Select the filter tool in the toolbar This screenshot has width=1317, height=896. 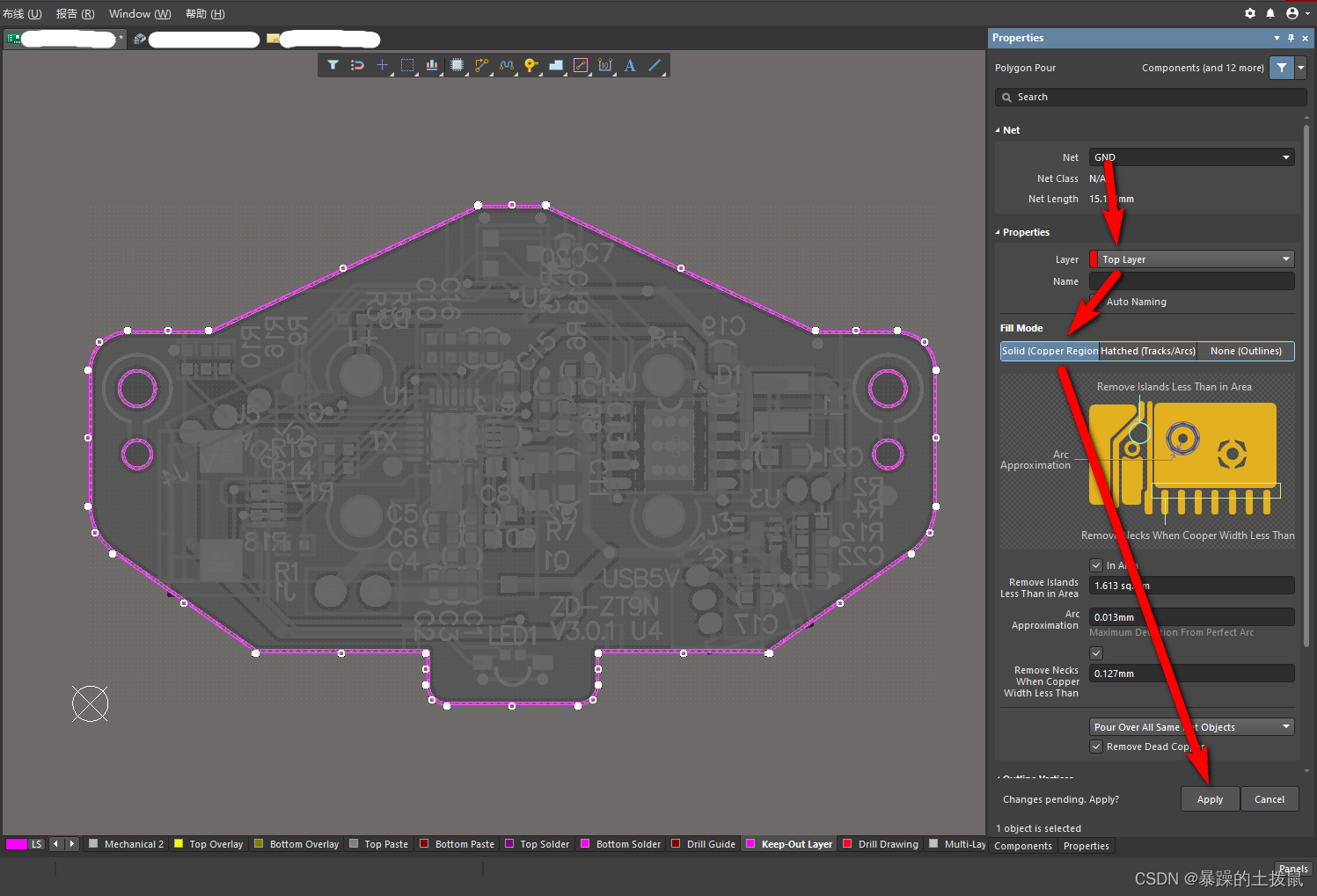[x=333, y=65]
